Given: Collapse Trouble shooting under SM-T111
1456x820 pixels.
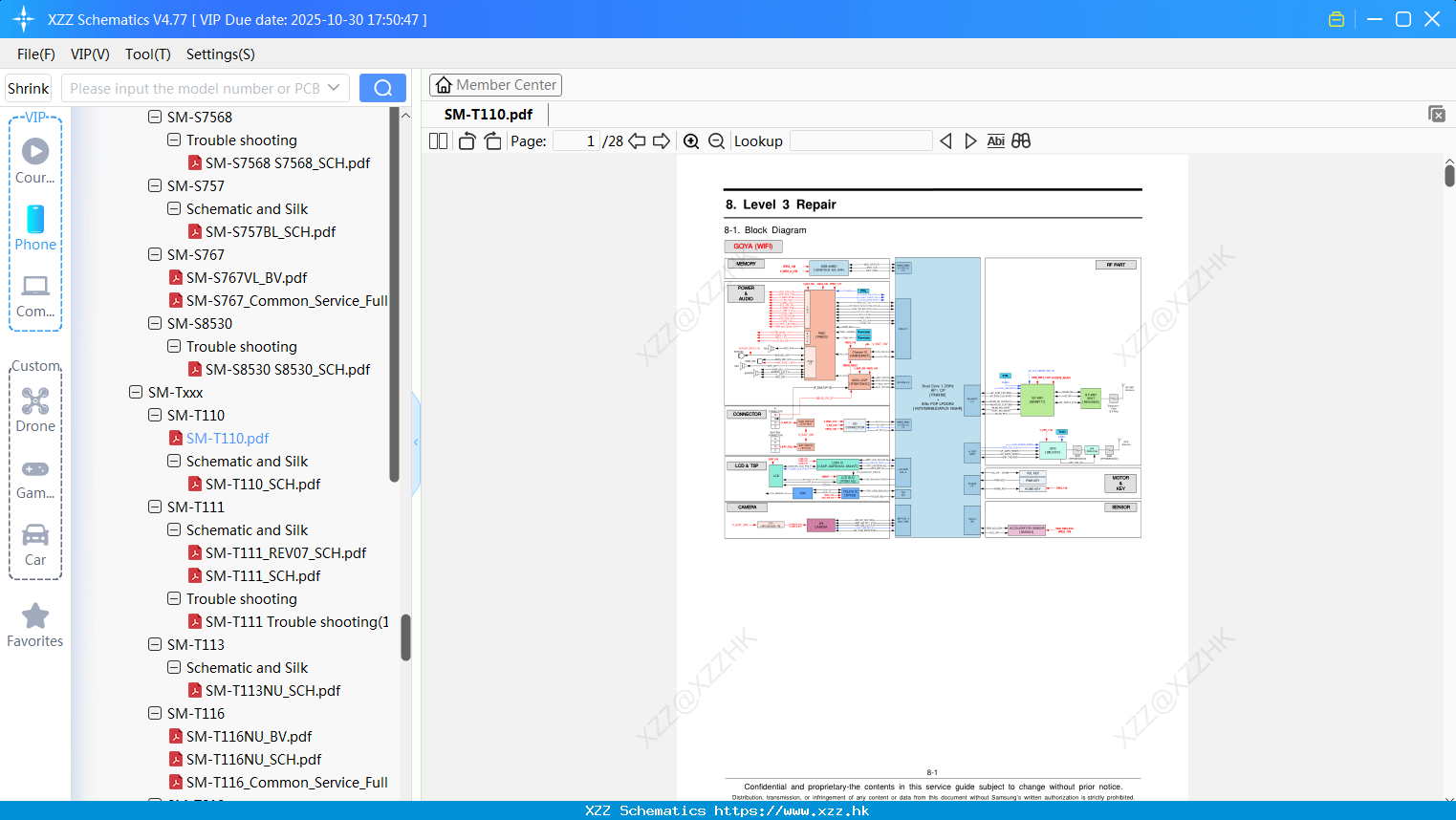Looking at the screenshot, I should (x=174, y=598).
